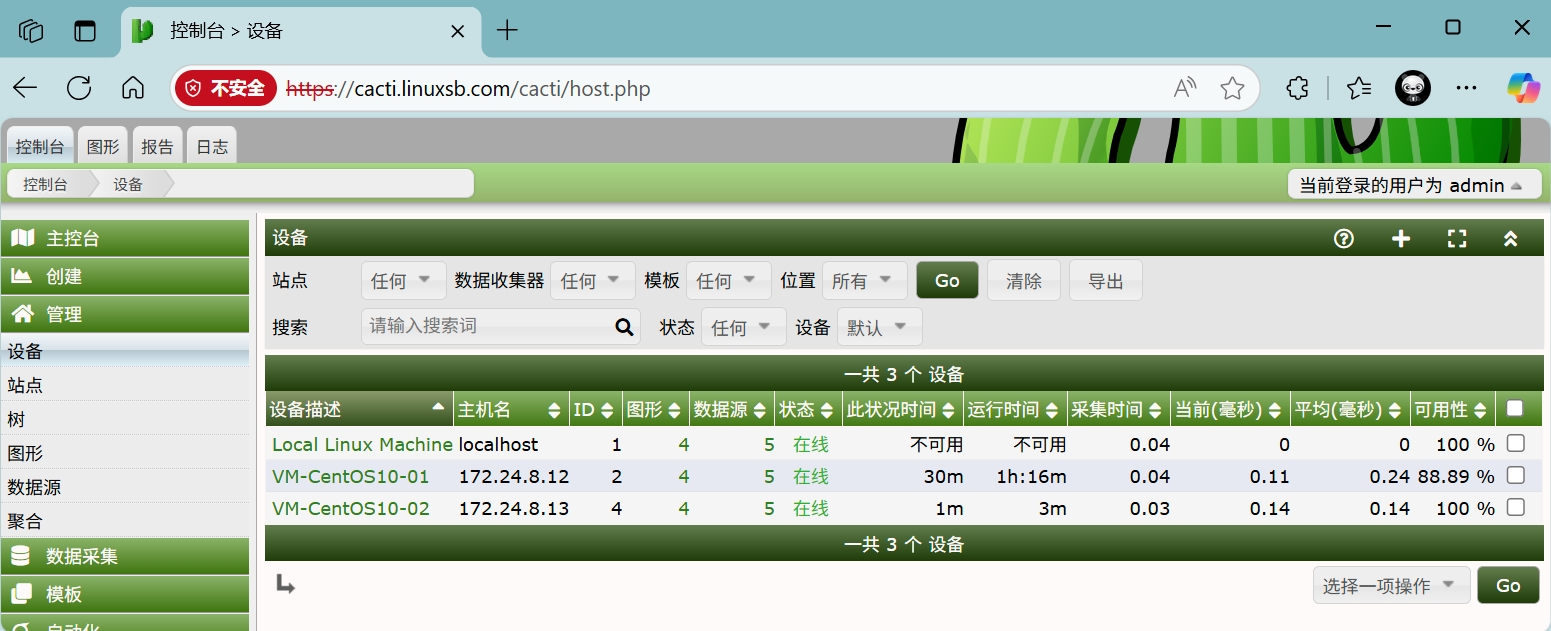Open the Copilot sidebar icon
Viewport: 1551px width, 631px height.
(1523, 88)
